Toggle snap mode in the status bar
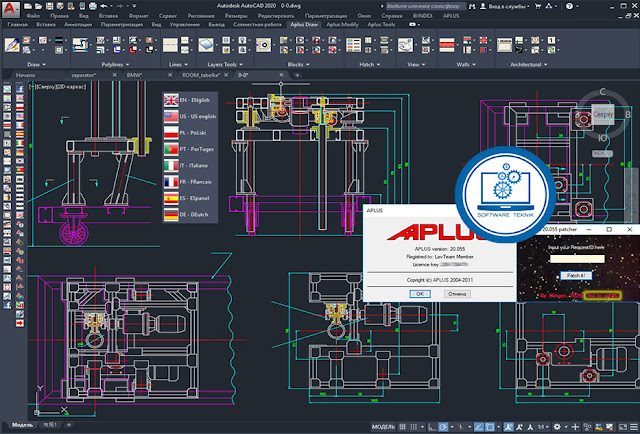 [413, 427]
